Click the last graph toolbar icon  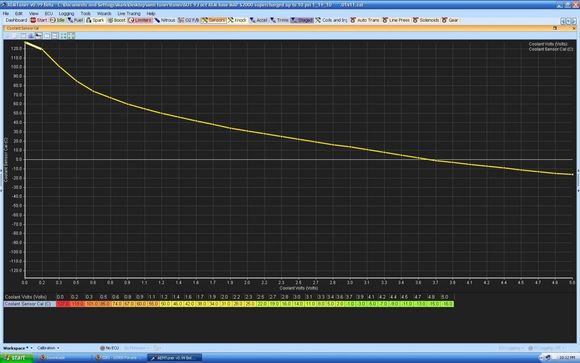[x=71, y=36]
